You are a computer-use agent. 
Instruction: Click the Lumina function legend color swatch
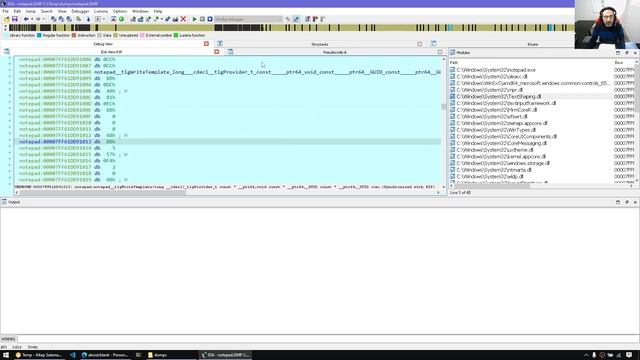pyautogui.click(x=176, y=36)
